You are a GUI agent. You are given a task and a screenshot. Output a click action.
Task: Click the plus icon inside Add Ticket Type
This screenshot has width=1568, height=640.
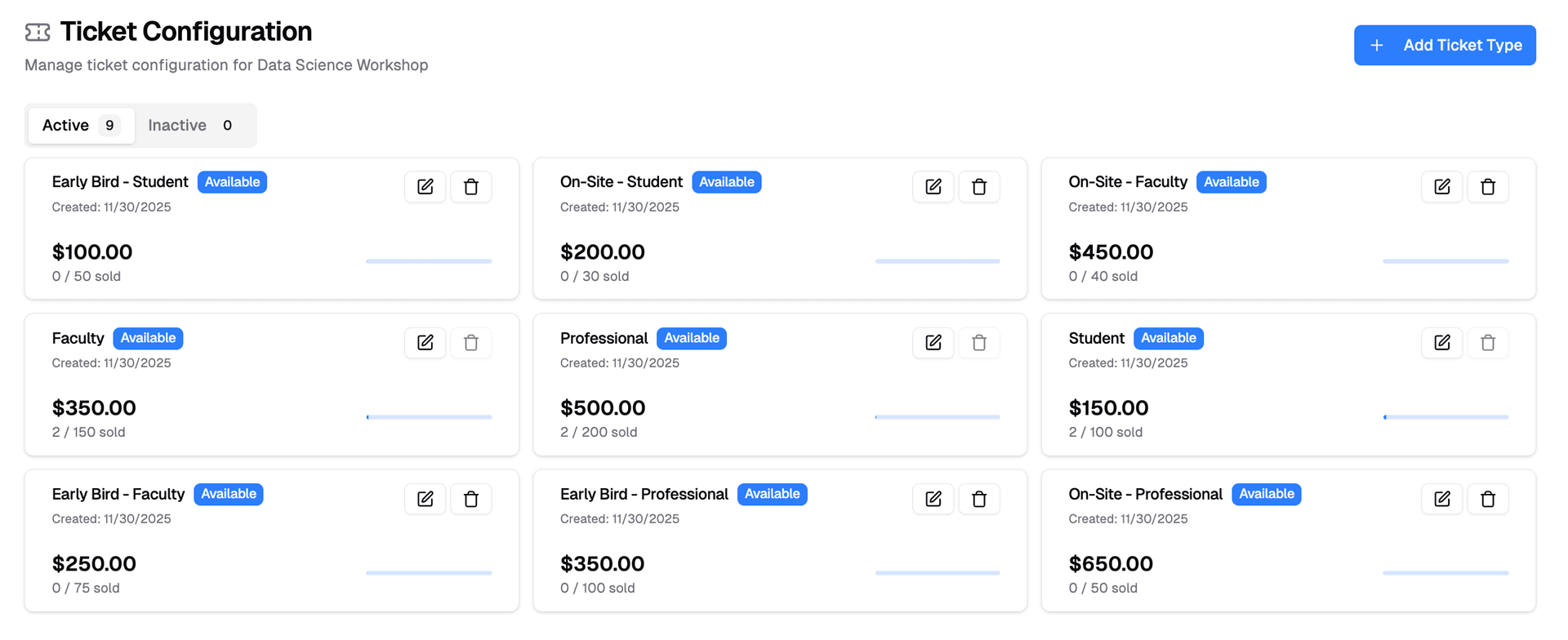click(1376, 45)
